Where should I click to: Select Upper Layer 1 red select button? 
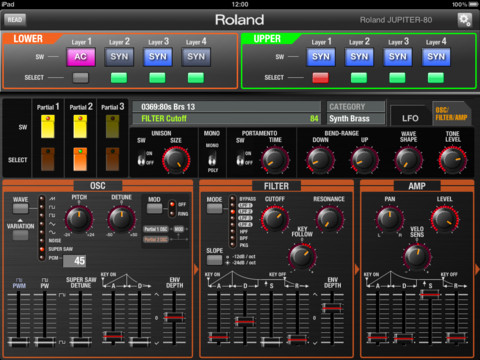coord(321,78)
